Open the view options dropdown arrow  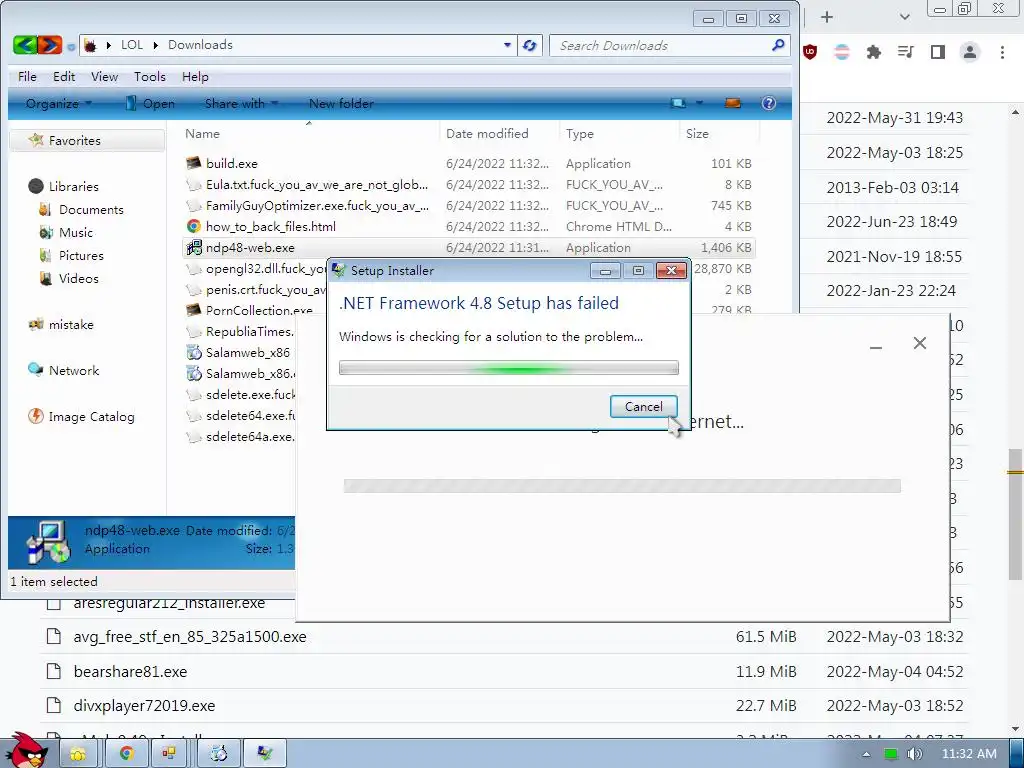[x=699, y=103]
